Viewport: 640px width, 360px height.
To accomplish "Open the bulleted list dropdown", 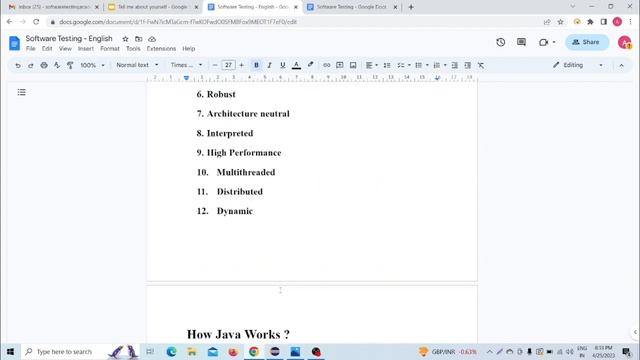I will (422, 65).
